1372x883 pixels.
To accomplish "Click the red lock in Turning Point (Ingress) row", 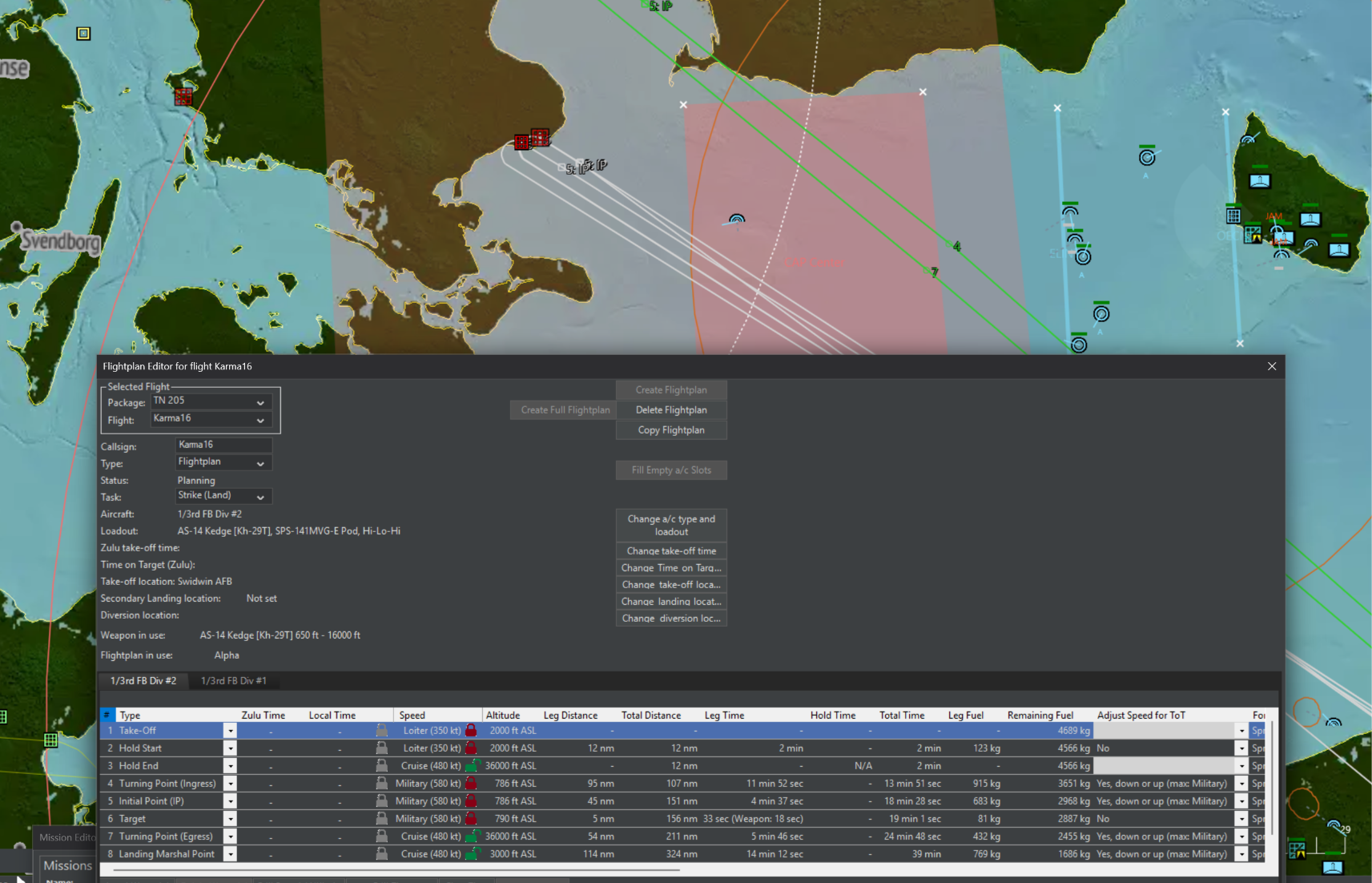I will point(471,783).
